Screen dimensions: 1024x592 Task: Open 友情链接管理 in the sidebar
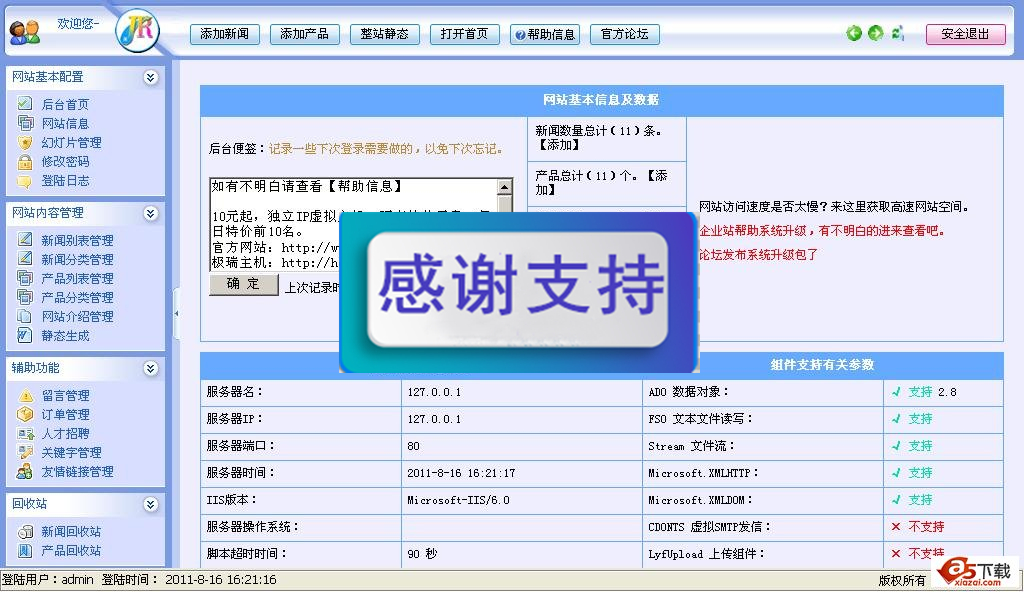77,471
